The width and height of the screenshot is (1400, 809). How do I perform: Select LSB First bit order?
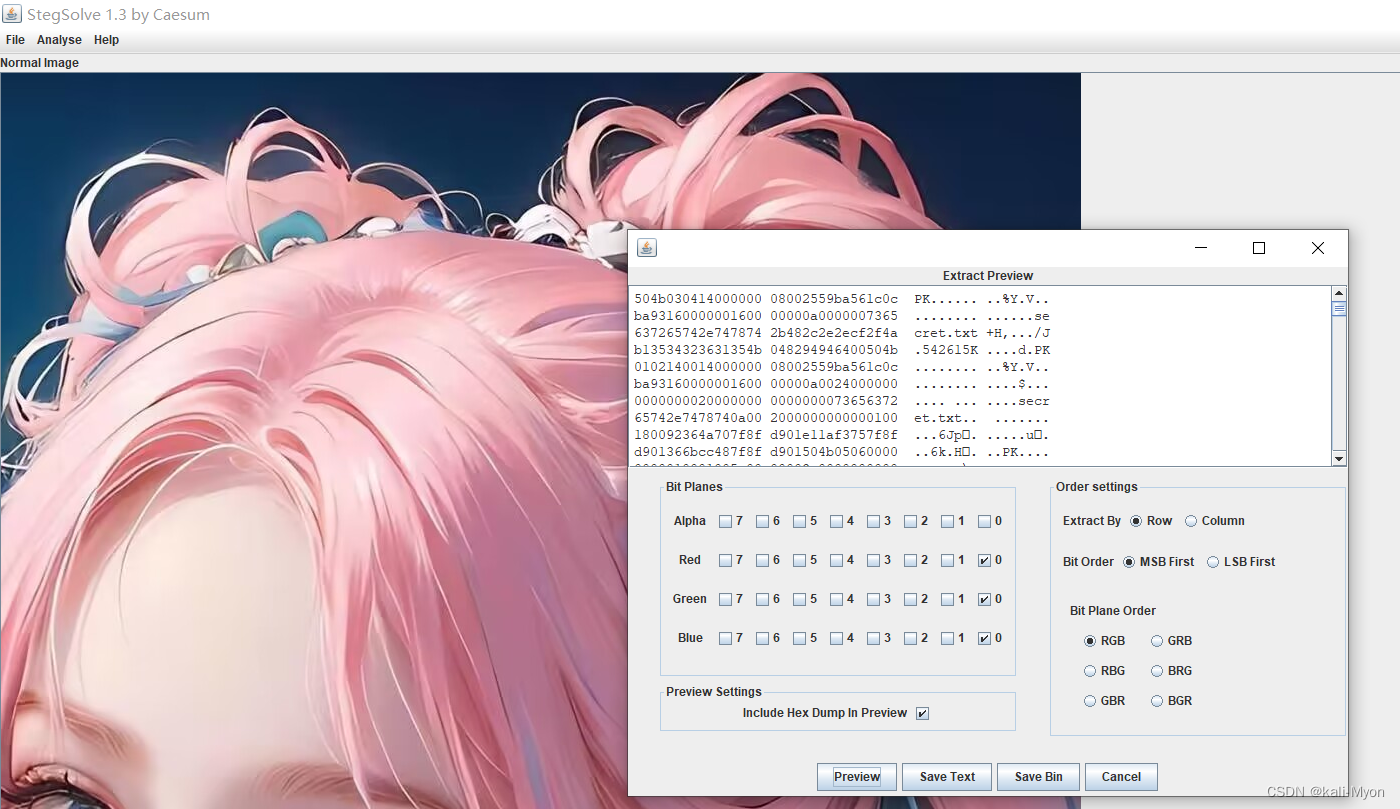(x=1213, y=562)
